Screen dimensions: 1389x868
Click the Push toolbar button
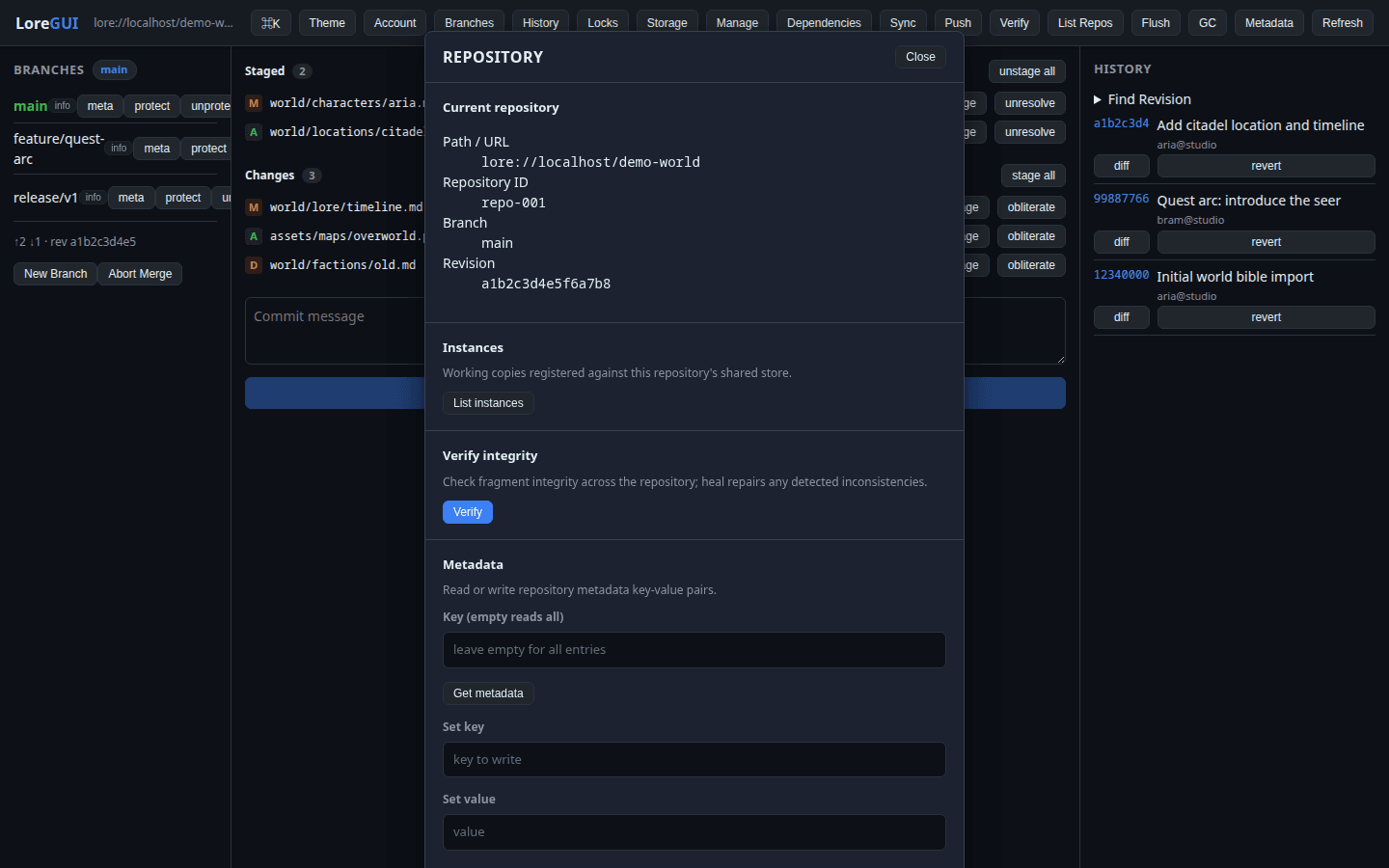958,23
